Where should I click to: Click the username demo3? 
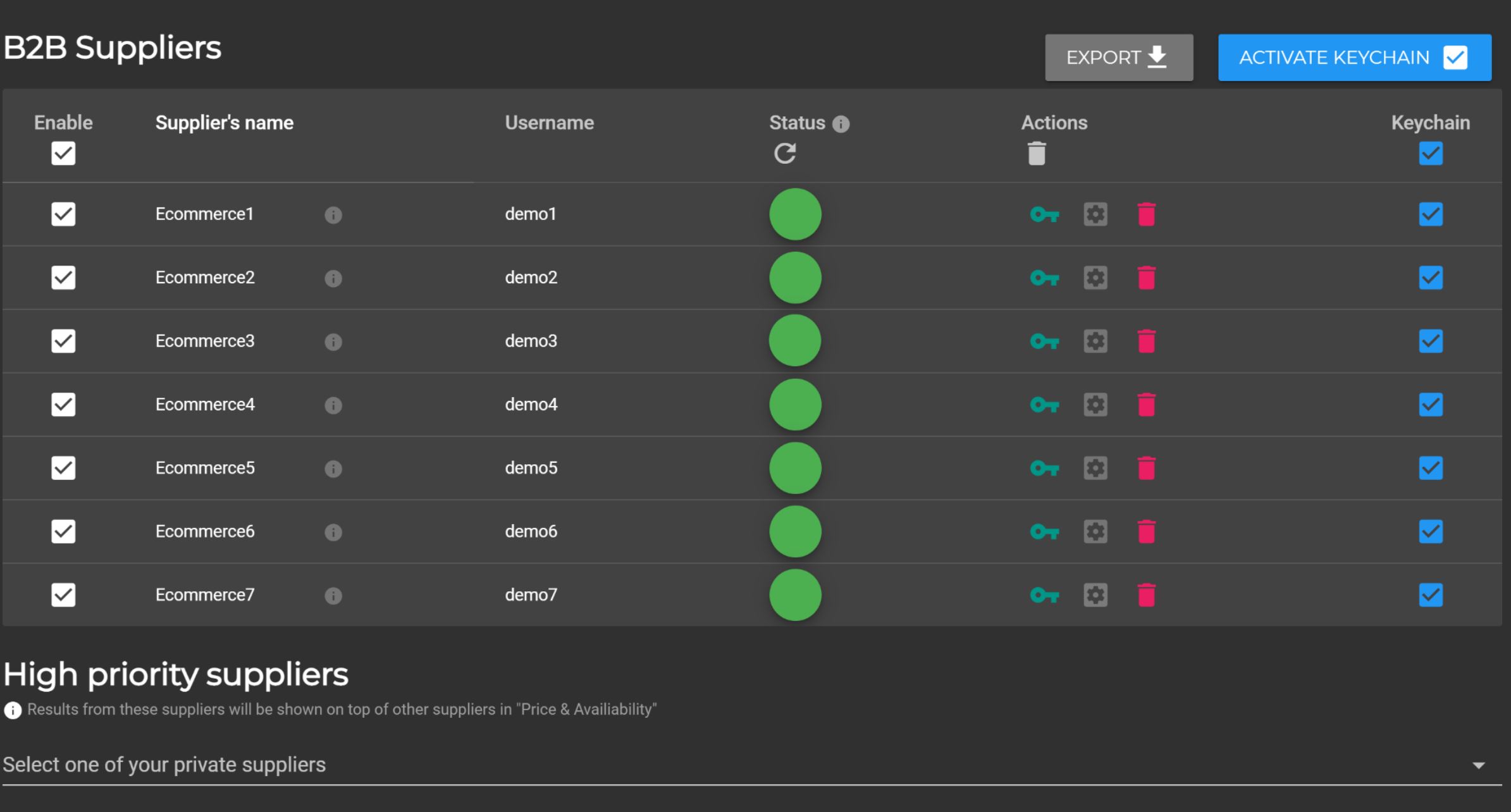tap(531, 341)
